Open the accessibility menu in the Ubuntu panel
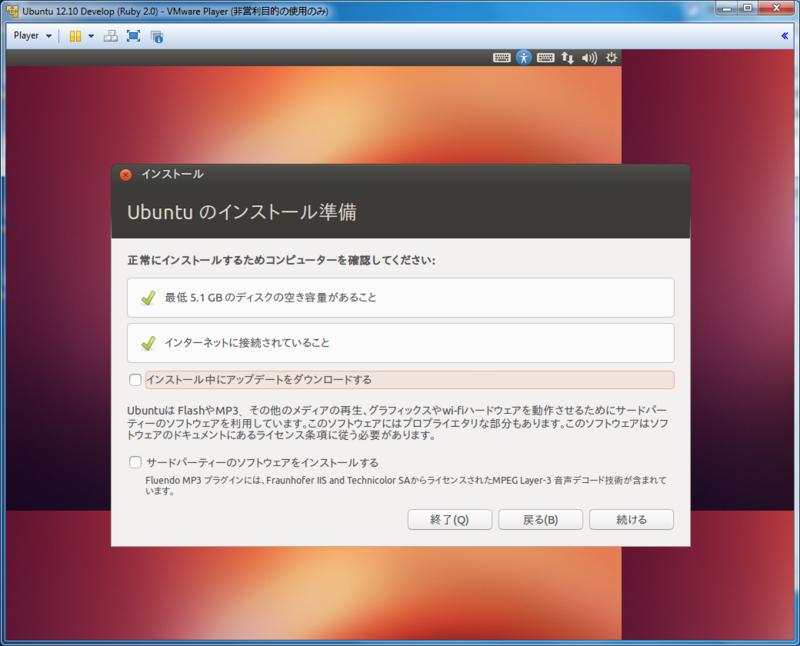800x646 pixels. coord(523,58)
